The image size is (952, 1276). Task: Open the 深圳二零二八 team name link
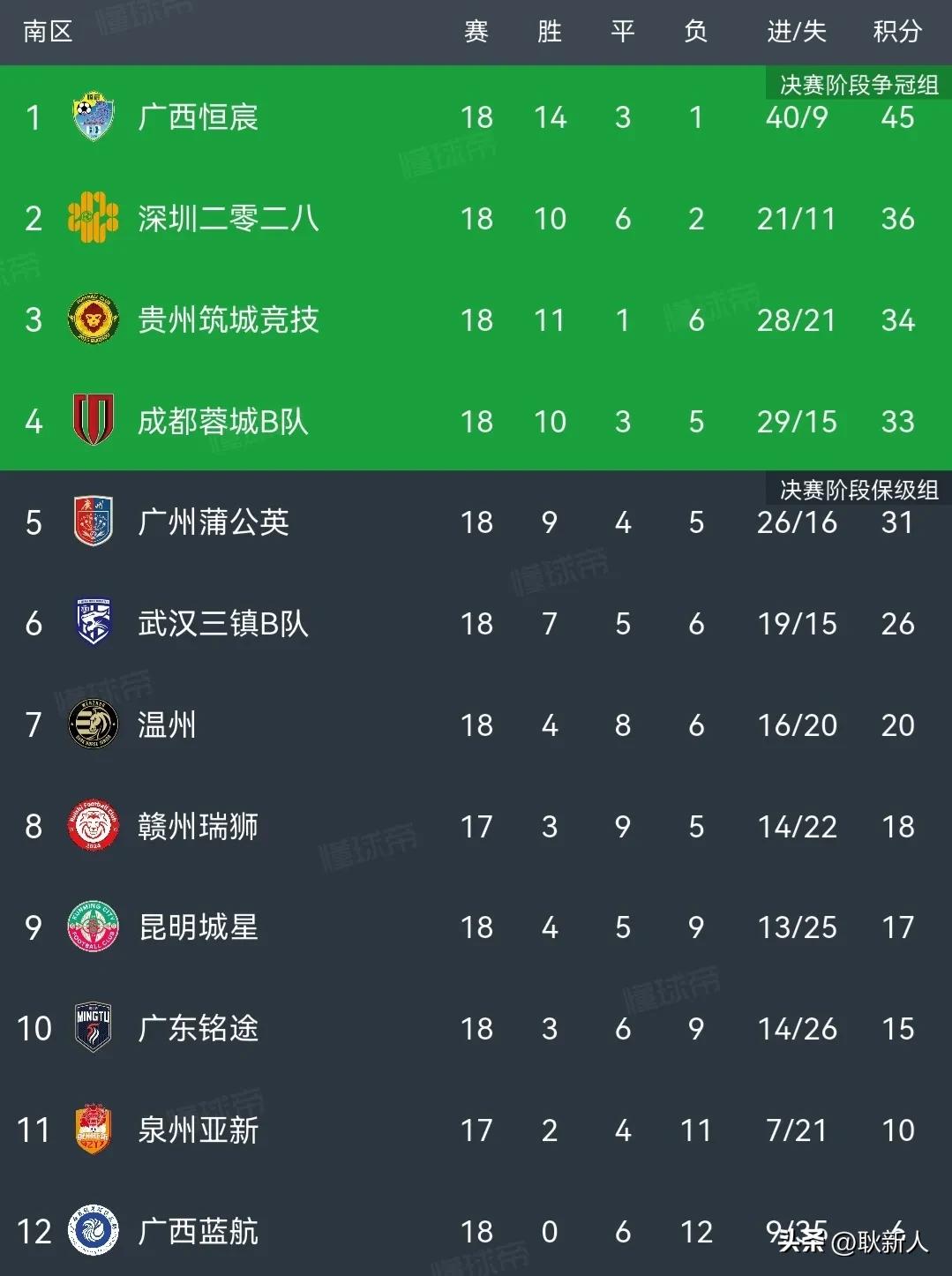click(x=229, y=218)
